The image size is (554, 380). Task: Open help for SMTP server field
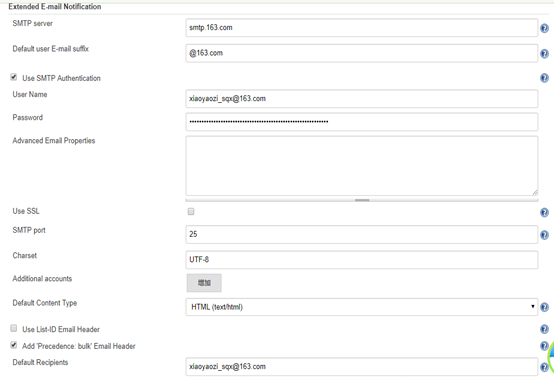point(544,28)
